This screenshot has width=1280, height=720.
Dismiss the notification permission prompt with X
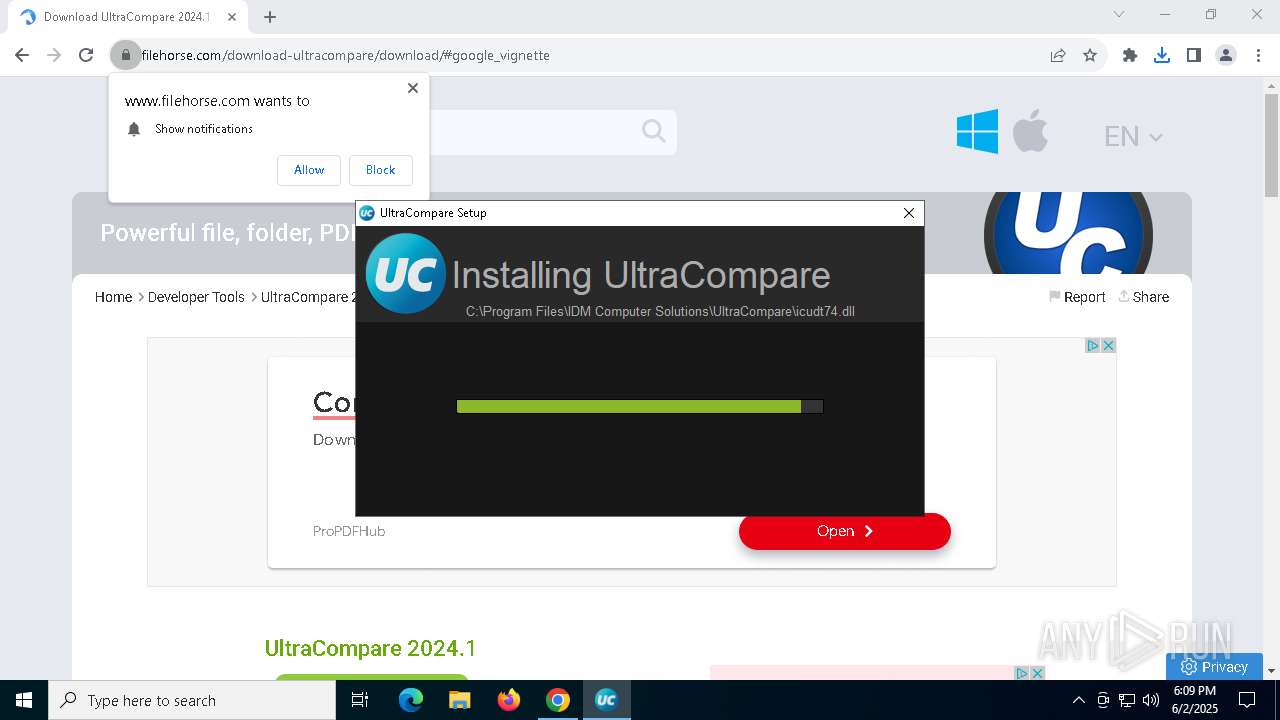tap(413, 88)
